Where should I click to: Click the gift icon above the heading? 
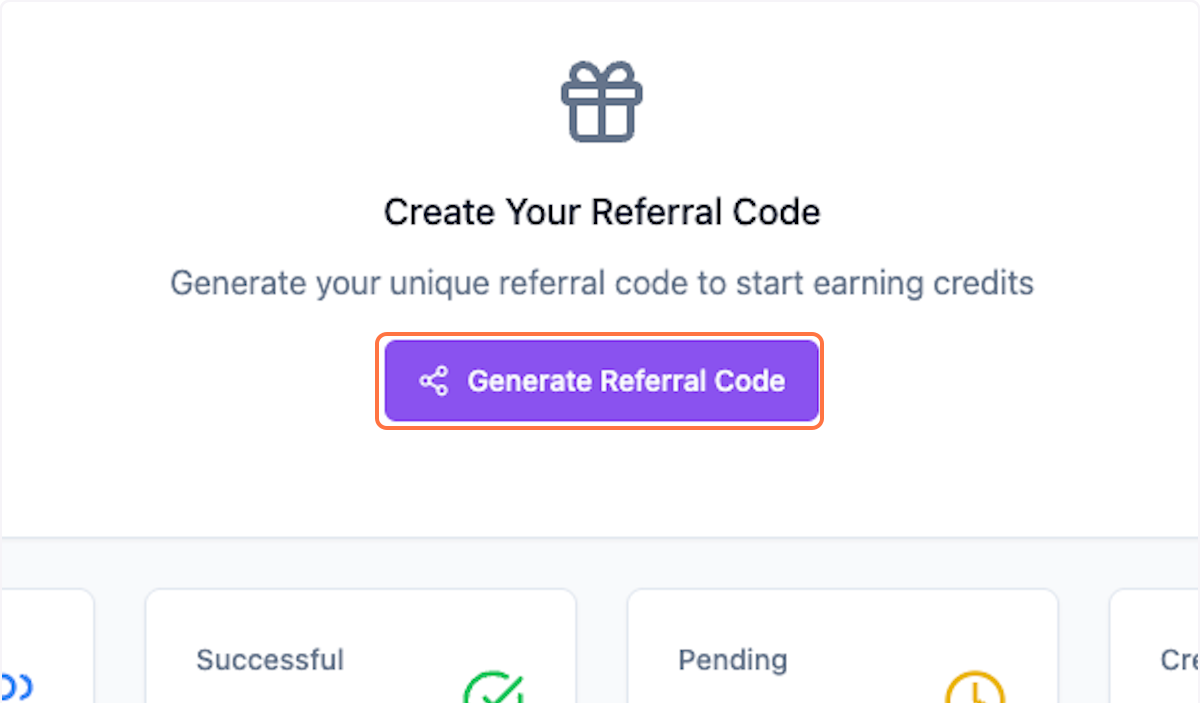(x=600, y=100)
